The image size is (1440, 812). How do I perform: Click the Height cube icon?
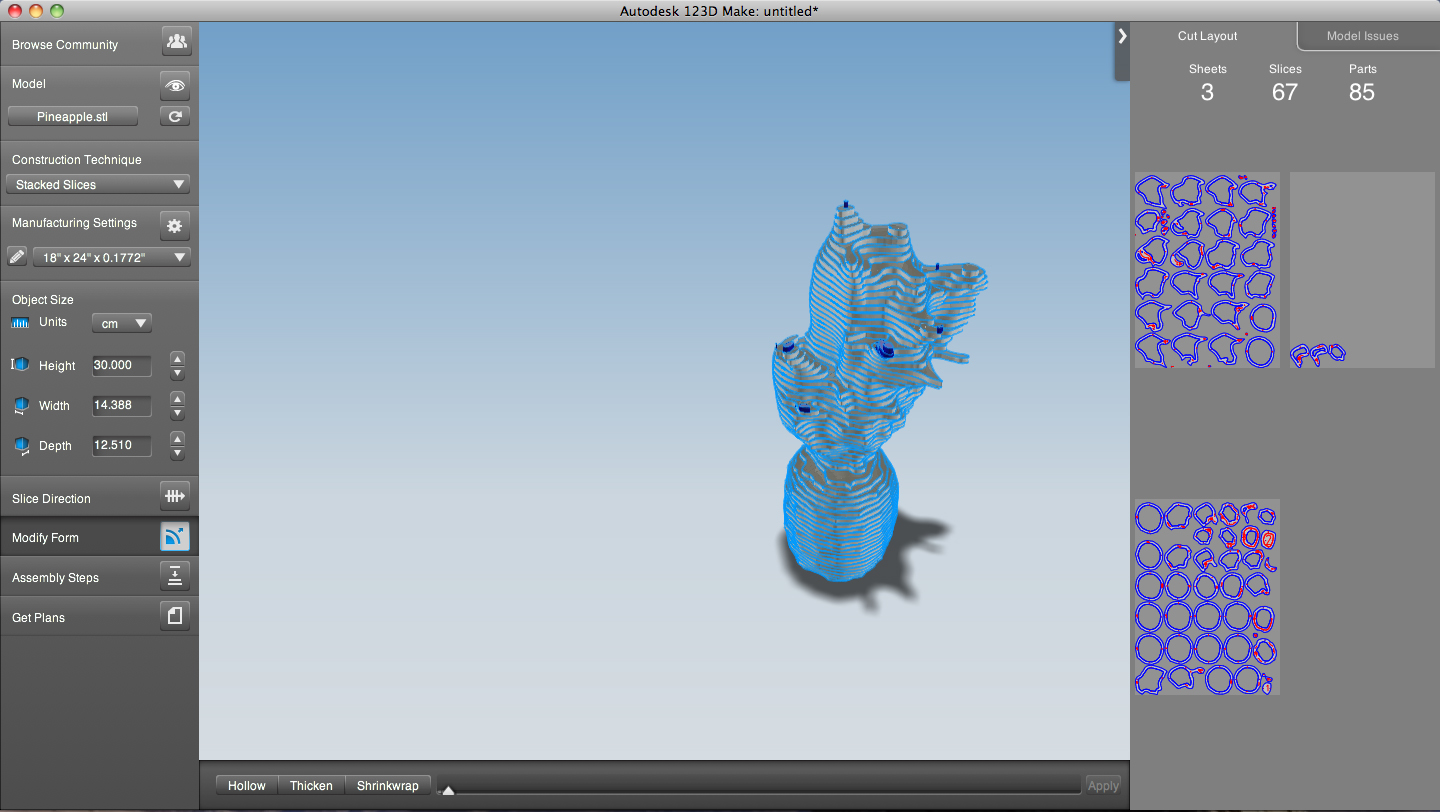coord(19,365)
